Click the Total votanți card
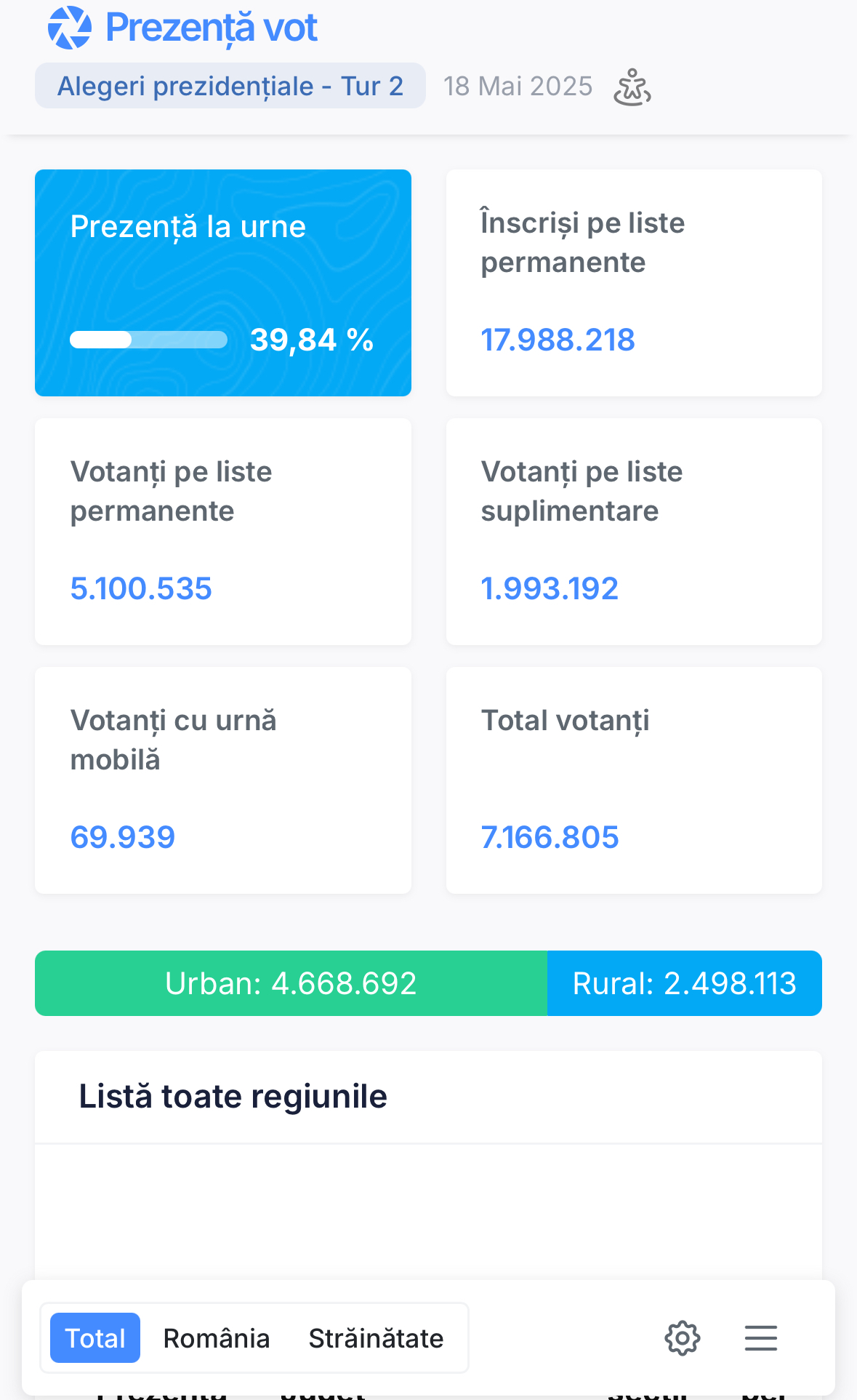Screen dimensions: 857x1400 634,780
